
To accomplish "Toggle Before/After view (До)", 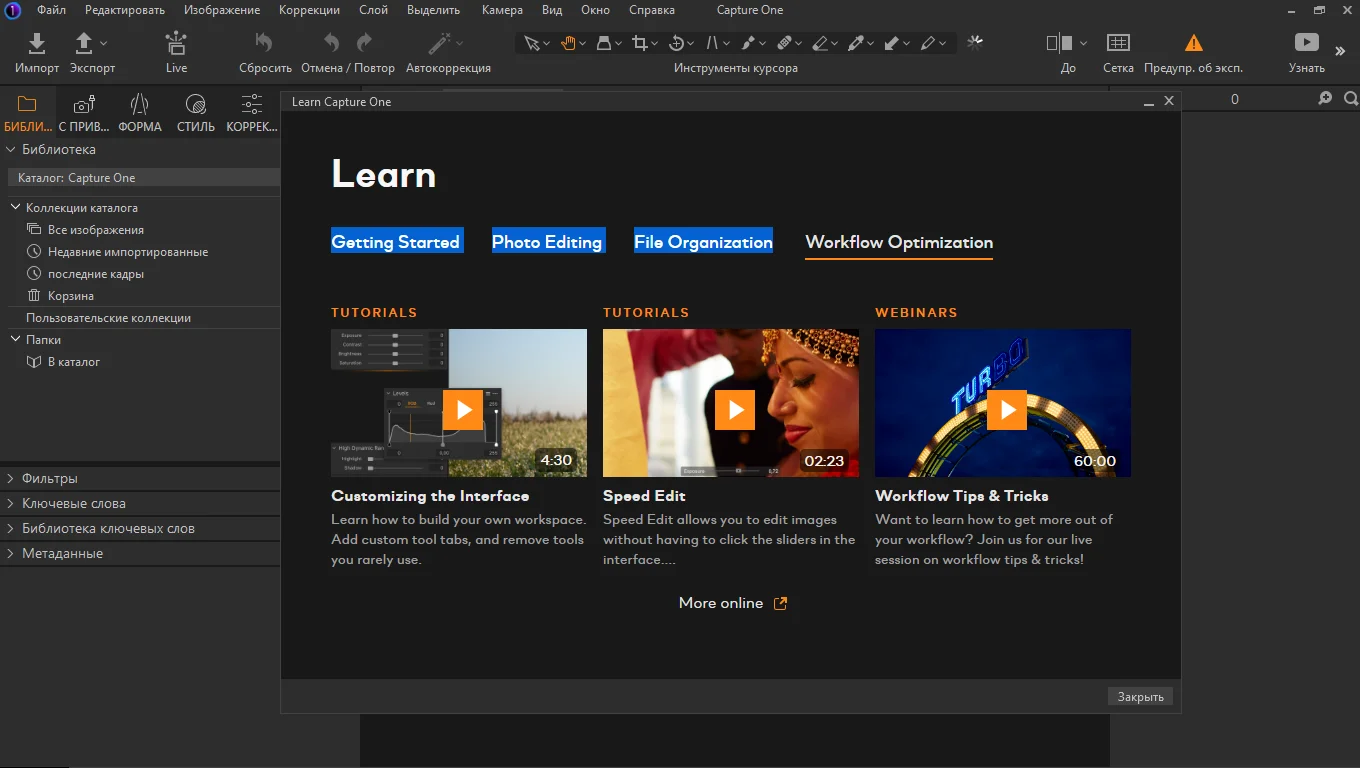I will (x=1058, y=43).
